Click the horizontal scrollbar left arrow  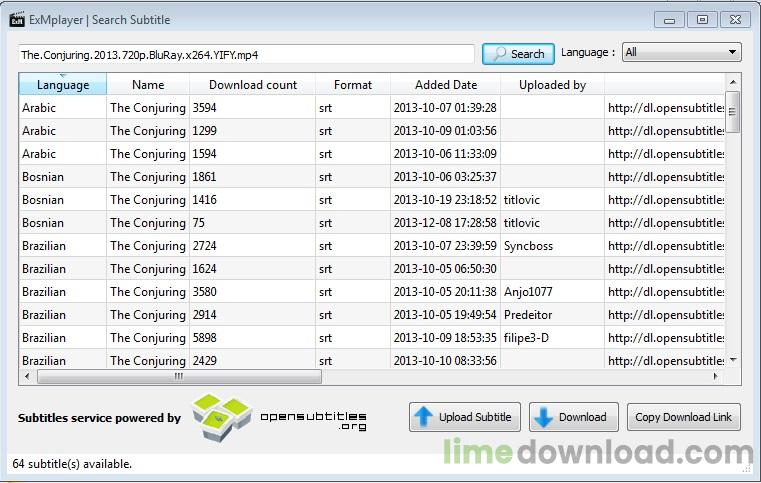coord(27,376)
